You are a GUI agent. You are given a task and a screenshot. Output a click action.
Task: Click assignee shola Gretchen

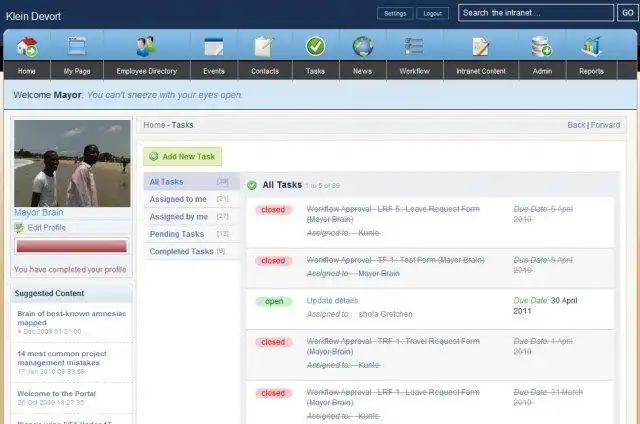(x=386, y=314)
